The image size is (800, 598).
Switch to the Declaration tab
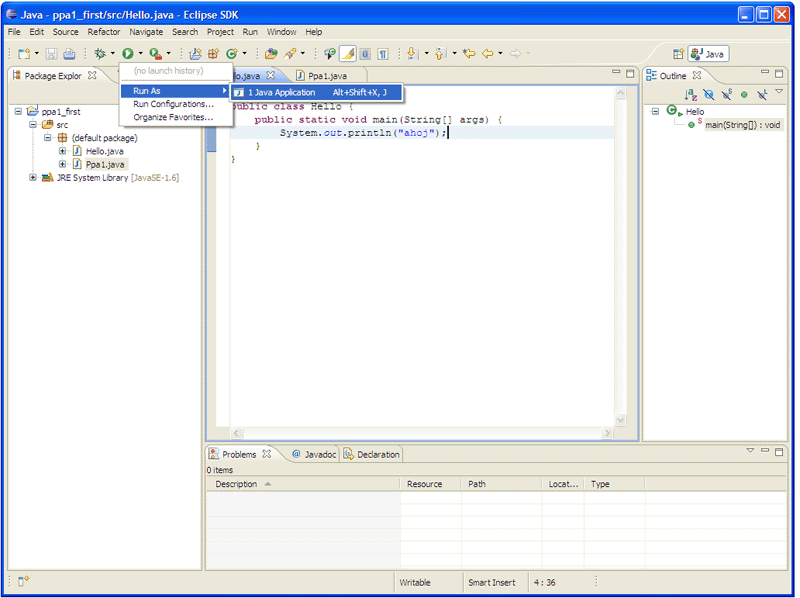click(x=371, y=454)
